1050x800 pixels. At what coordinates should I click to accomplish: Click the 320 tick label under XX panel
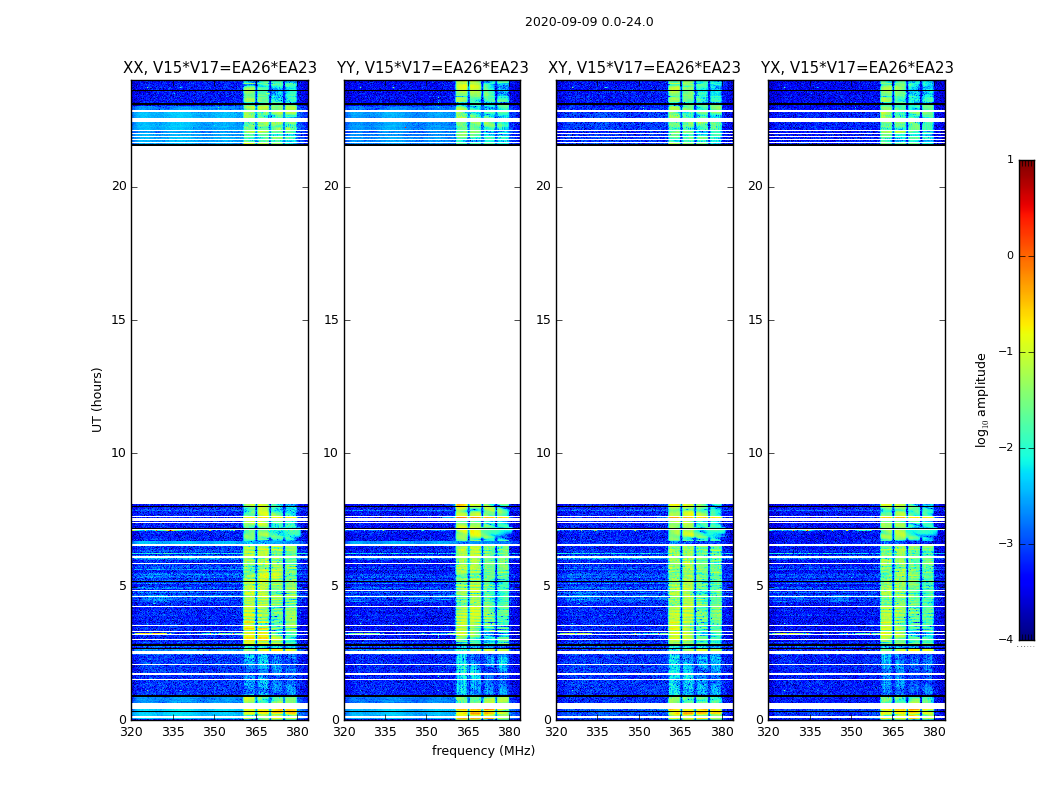(132, 732)
